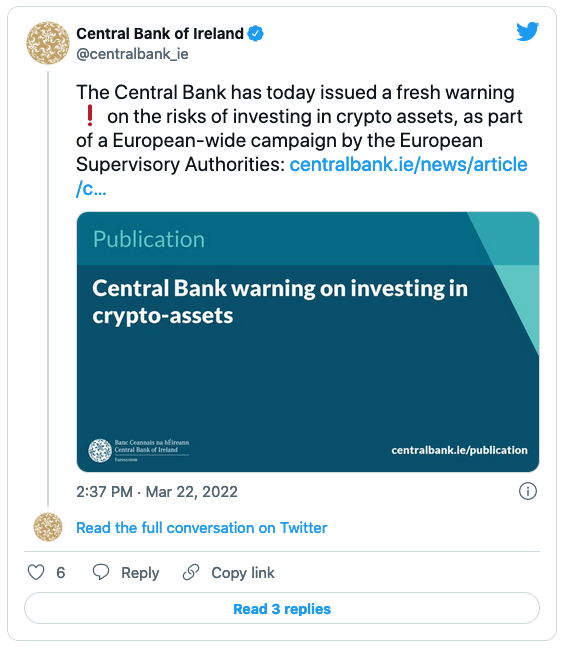This screenshot has width=563, height=649.
Task: Click the Twitter bird logo
Action: (x=527, y=31)
